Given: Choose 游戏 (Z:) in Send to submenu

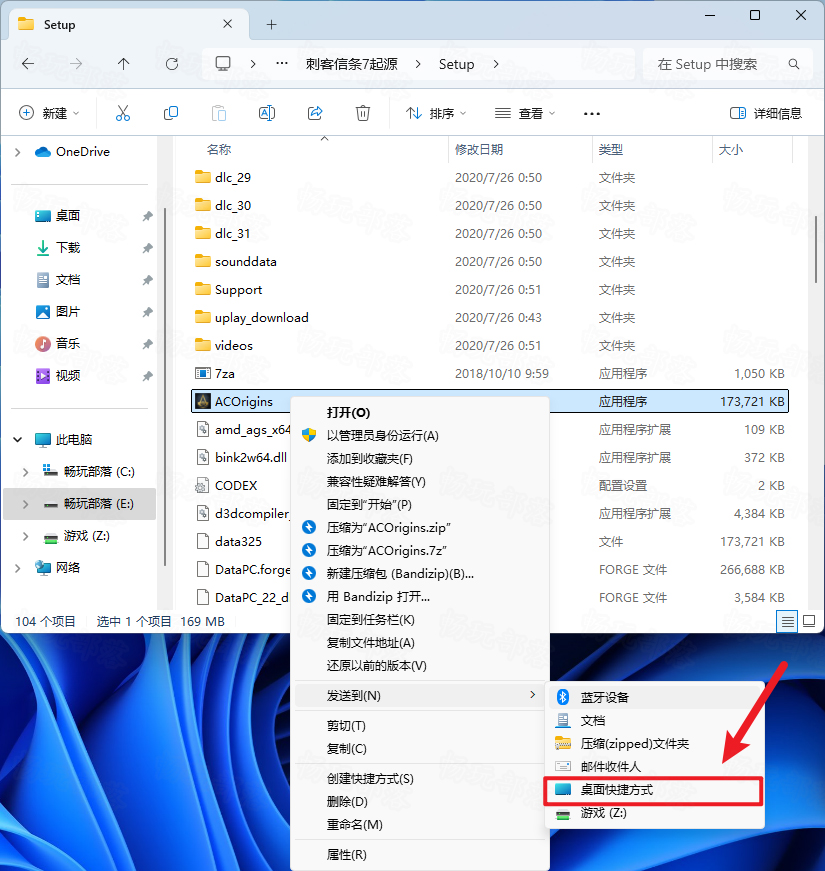Looking at the screenshot, I should 654,813.
